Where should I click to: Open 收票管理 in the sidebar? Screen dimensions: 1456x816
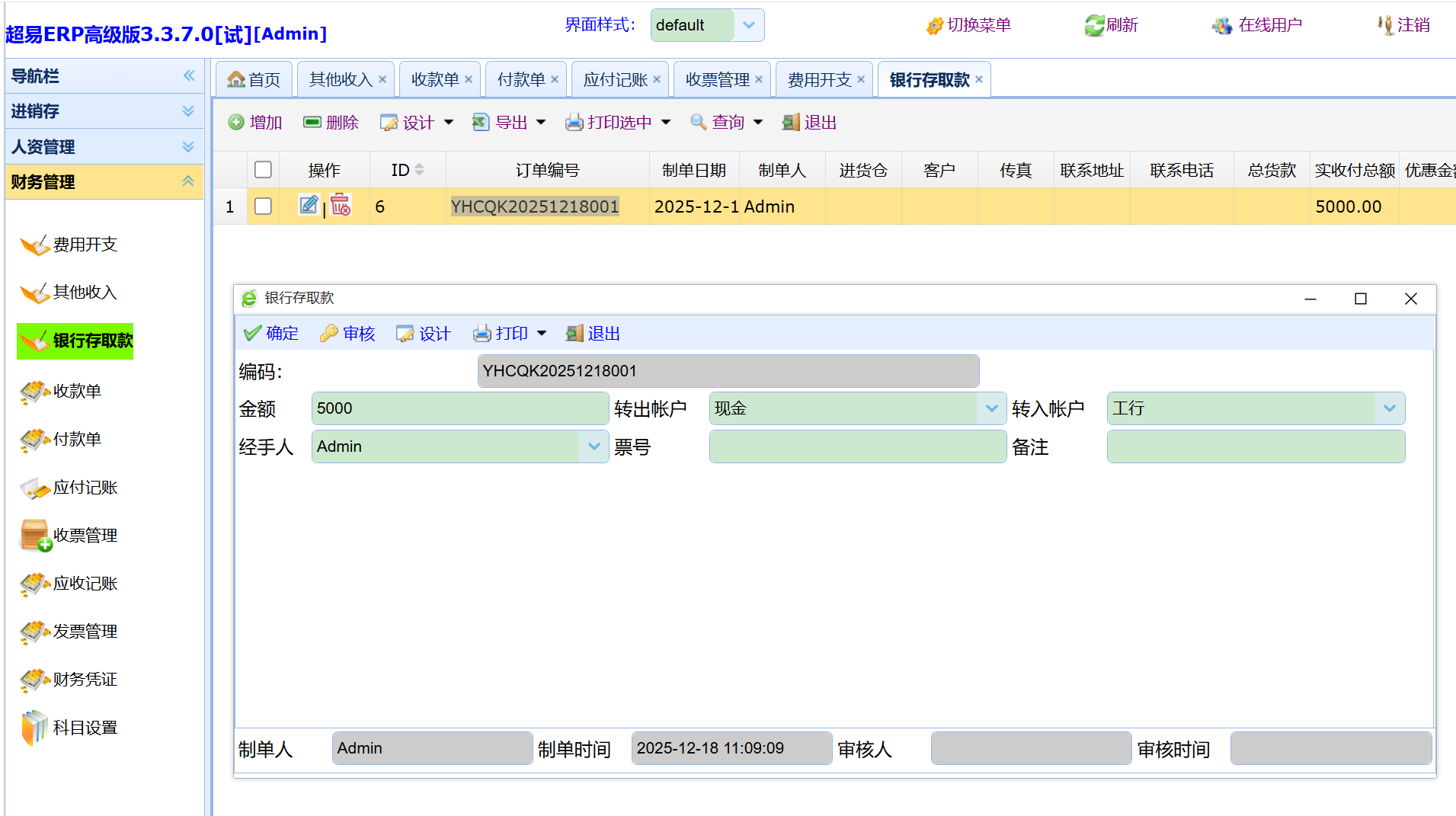[x=85, y=536]
